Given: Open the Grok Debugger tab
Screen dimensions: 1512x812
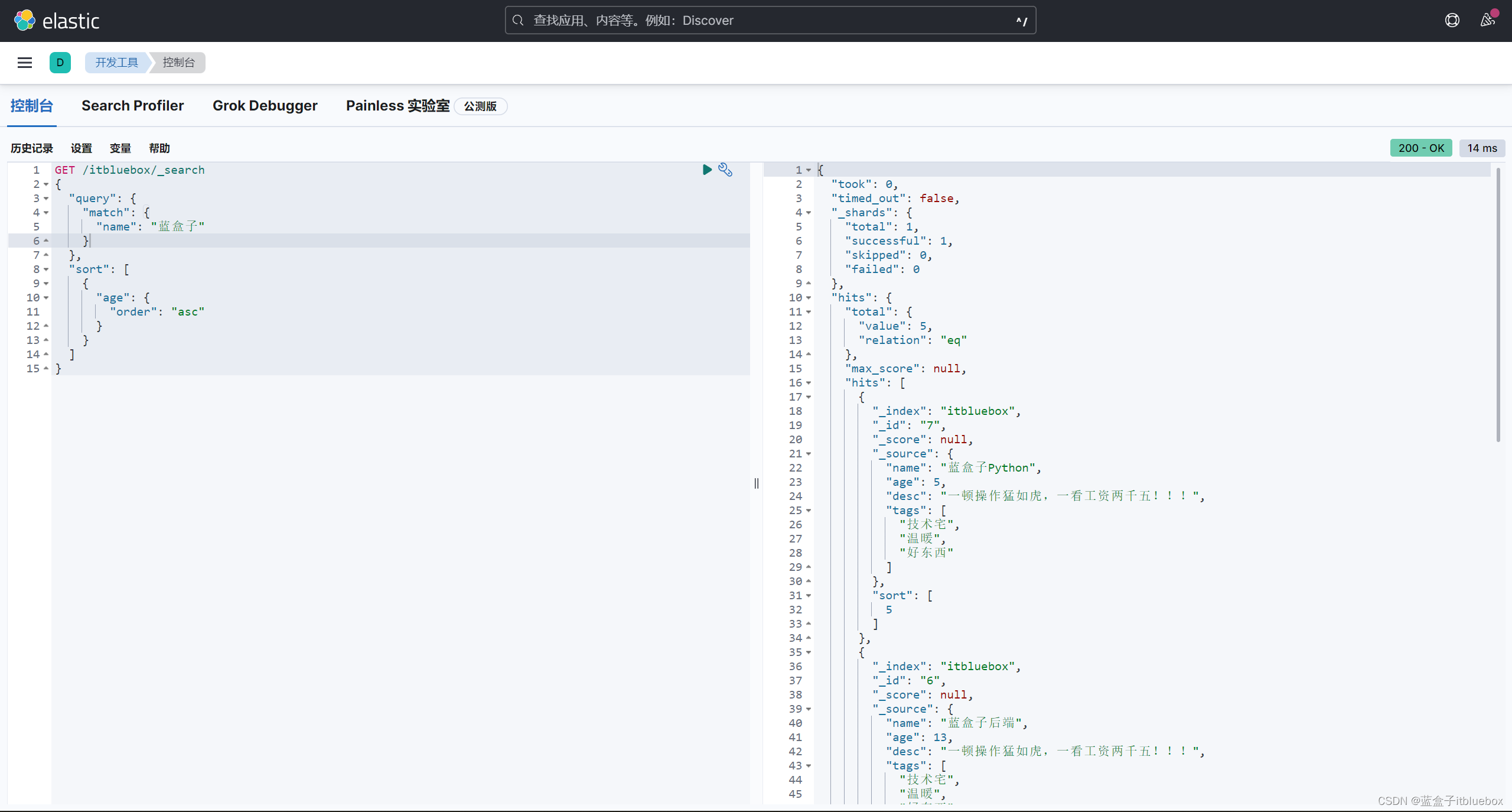Looking at the screenshot, I should (265, 106).
